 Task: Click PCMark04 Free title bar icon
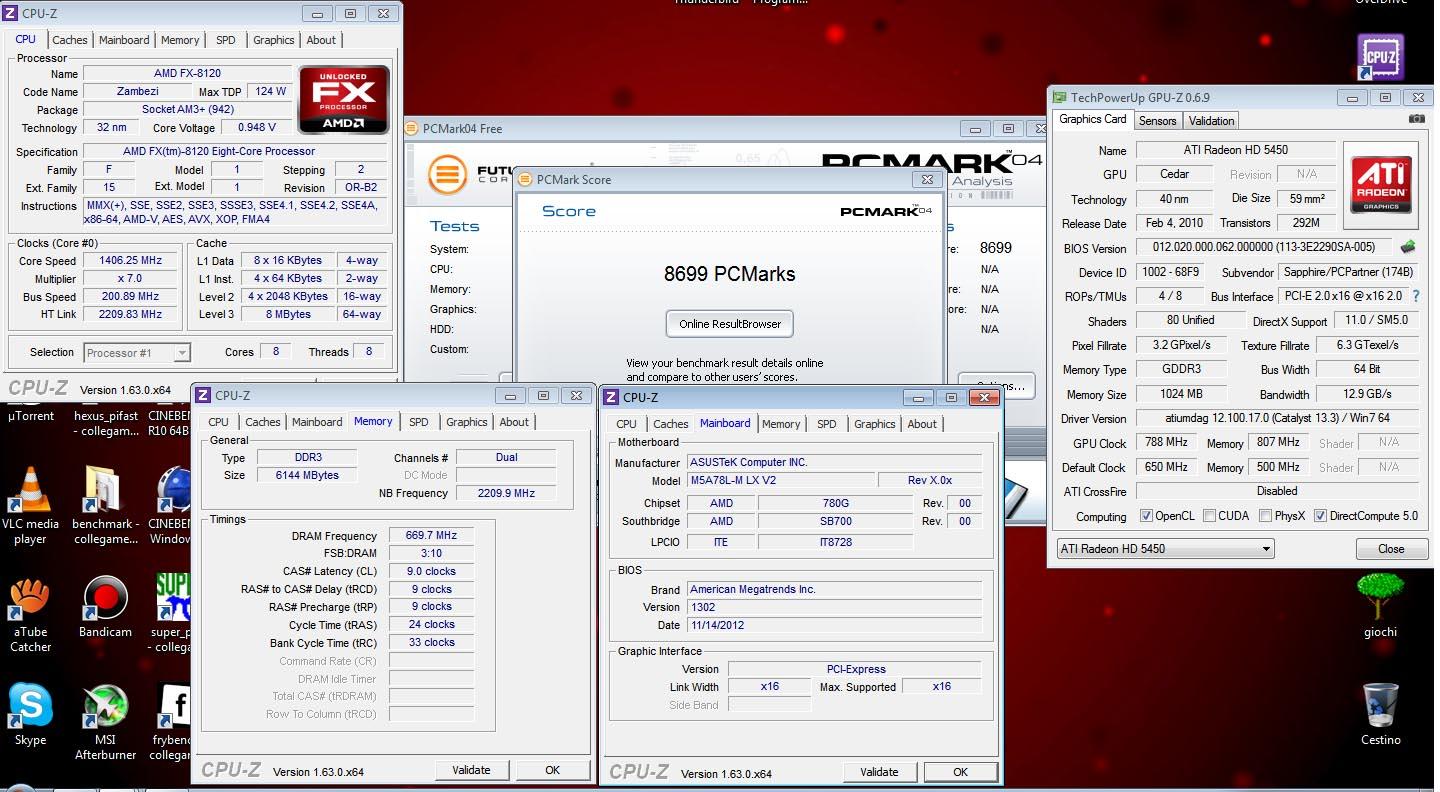click(x=413, y=128)
